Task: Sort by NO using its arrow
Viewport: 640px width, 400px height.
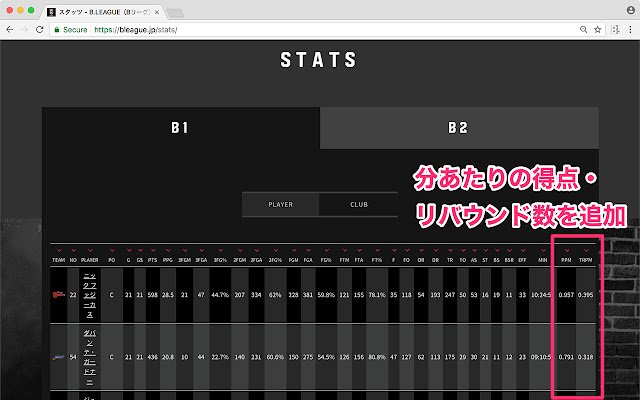Action: (73, 250)
